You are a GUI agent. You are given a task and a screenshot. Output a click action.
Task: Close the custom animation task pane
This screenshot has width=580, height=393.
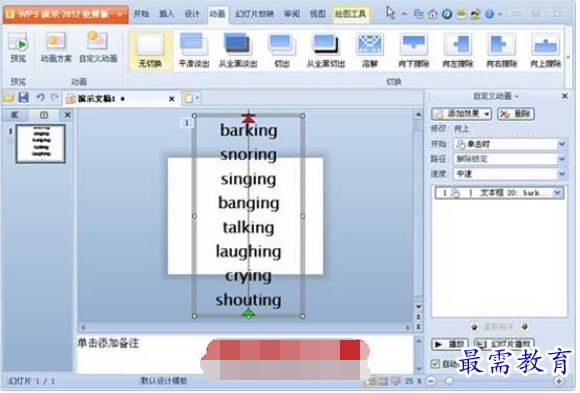pyautogui.click(x=565, y=97)
